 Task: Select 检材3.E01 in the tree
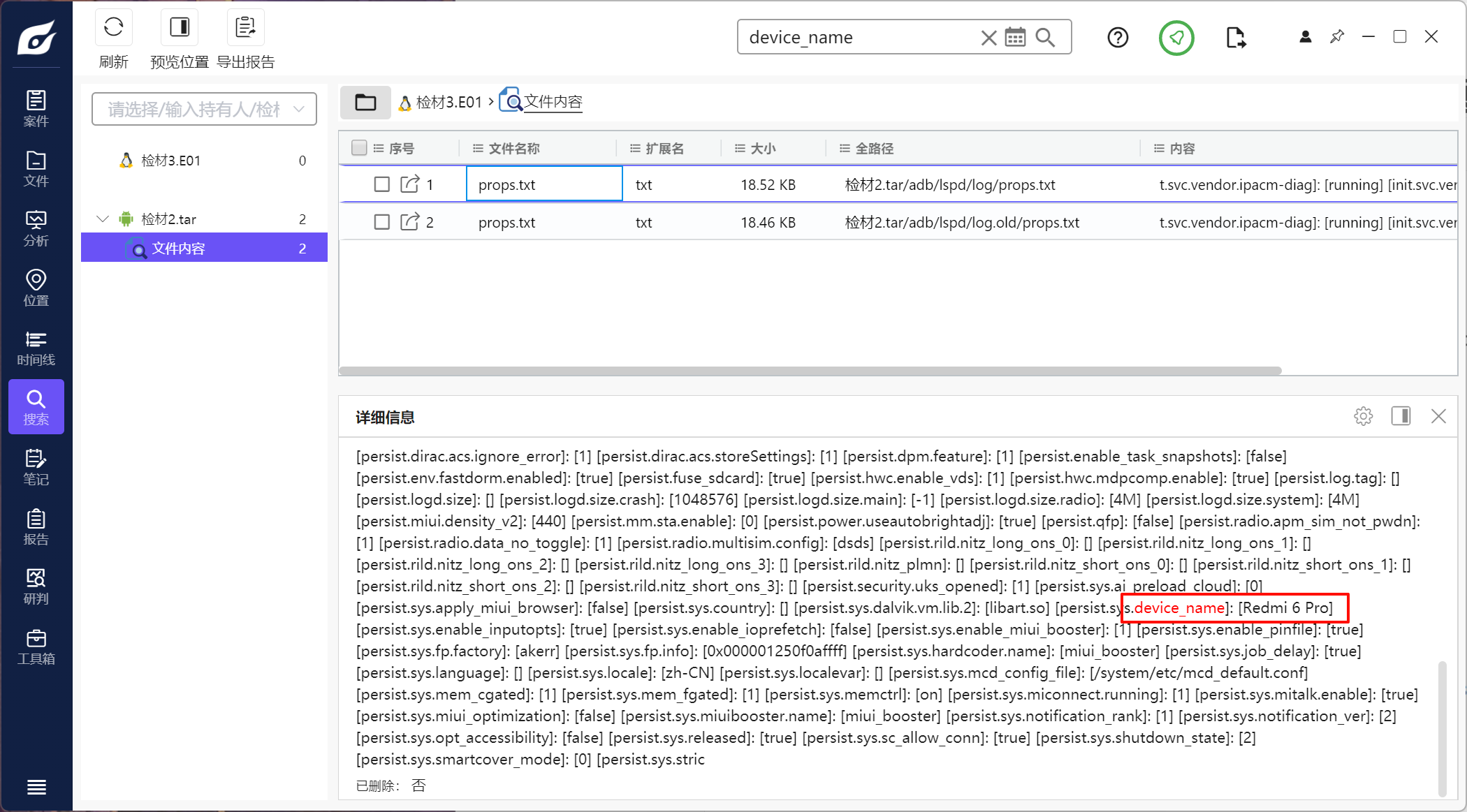[204, 161]
